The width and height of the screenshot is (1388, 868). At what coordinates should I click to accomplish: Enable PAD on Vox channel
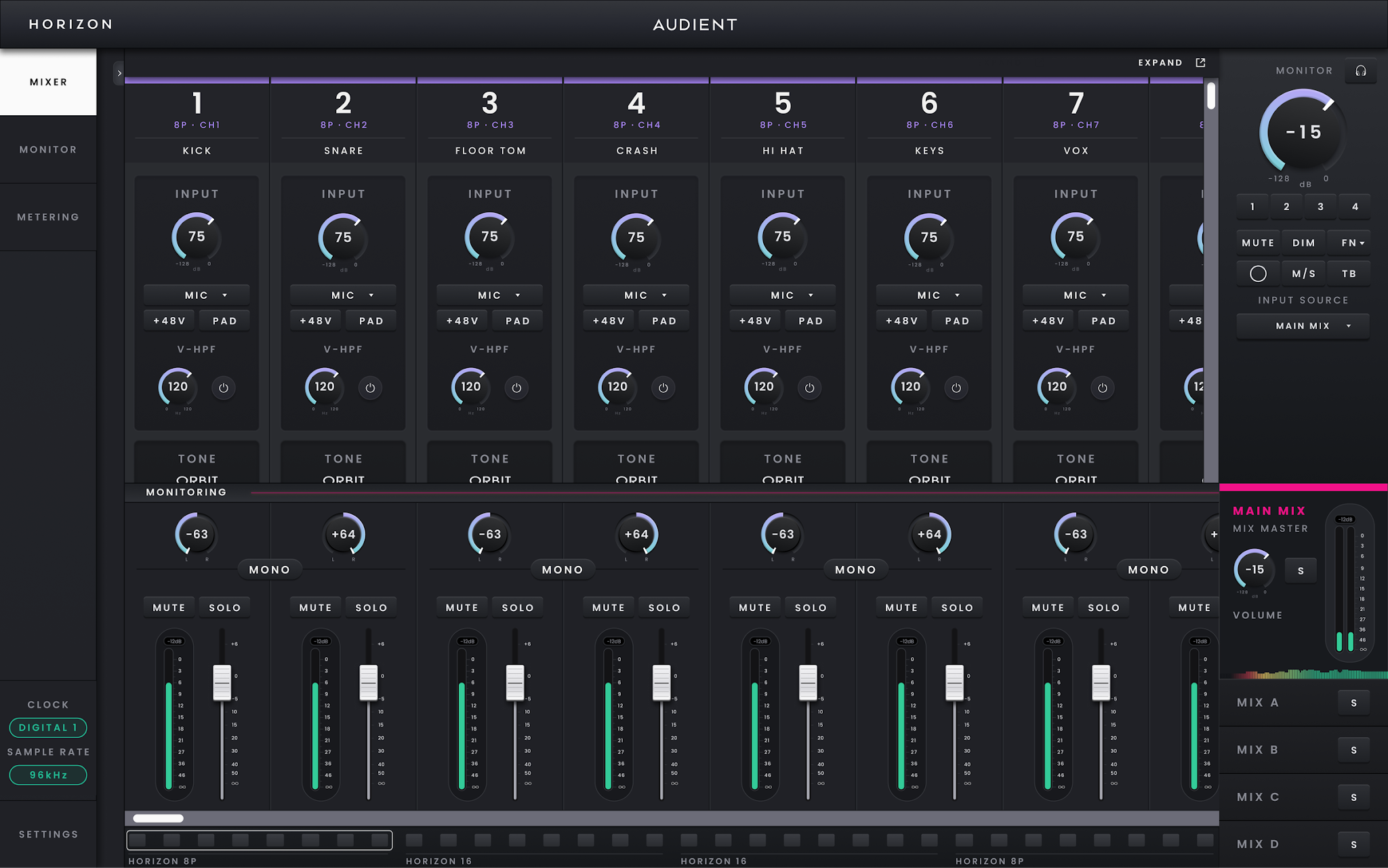1103,321
